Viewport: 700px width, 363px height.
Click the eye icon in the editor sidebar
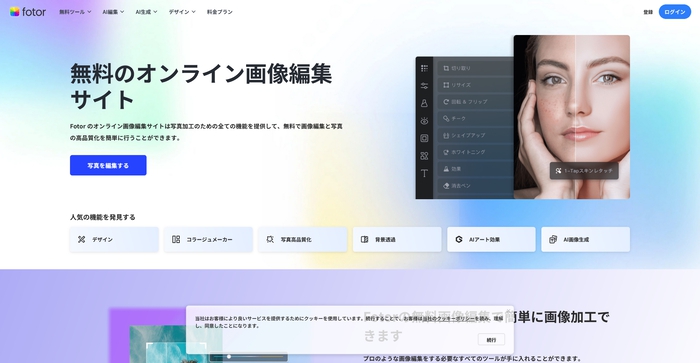point(424,121)
